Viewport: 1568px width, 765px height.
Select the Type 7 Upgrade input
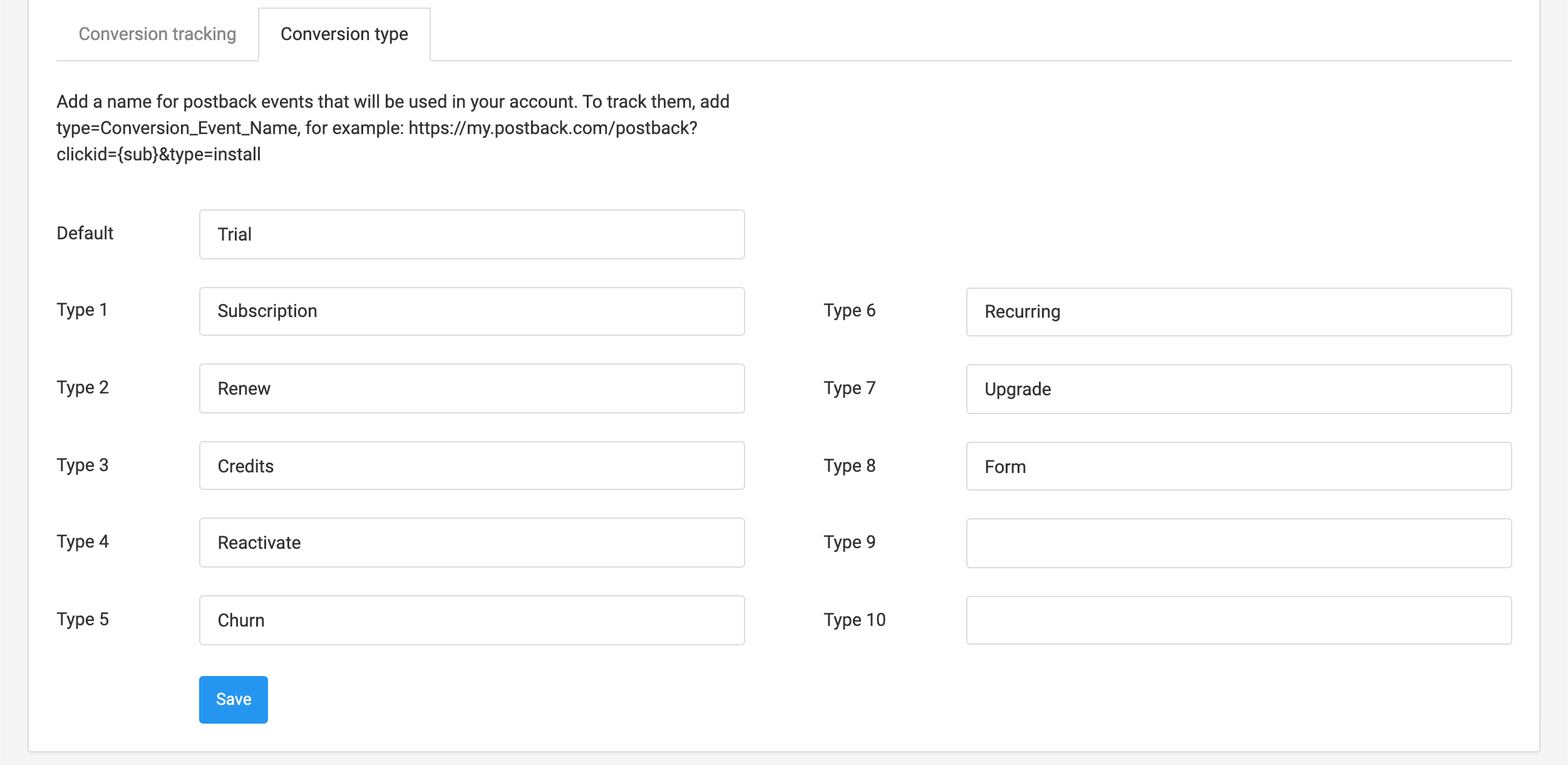[x=1239, y=389]
